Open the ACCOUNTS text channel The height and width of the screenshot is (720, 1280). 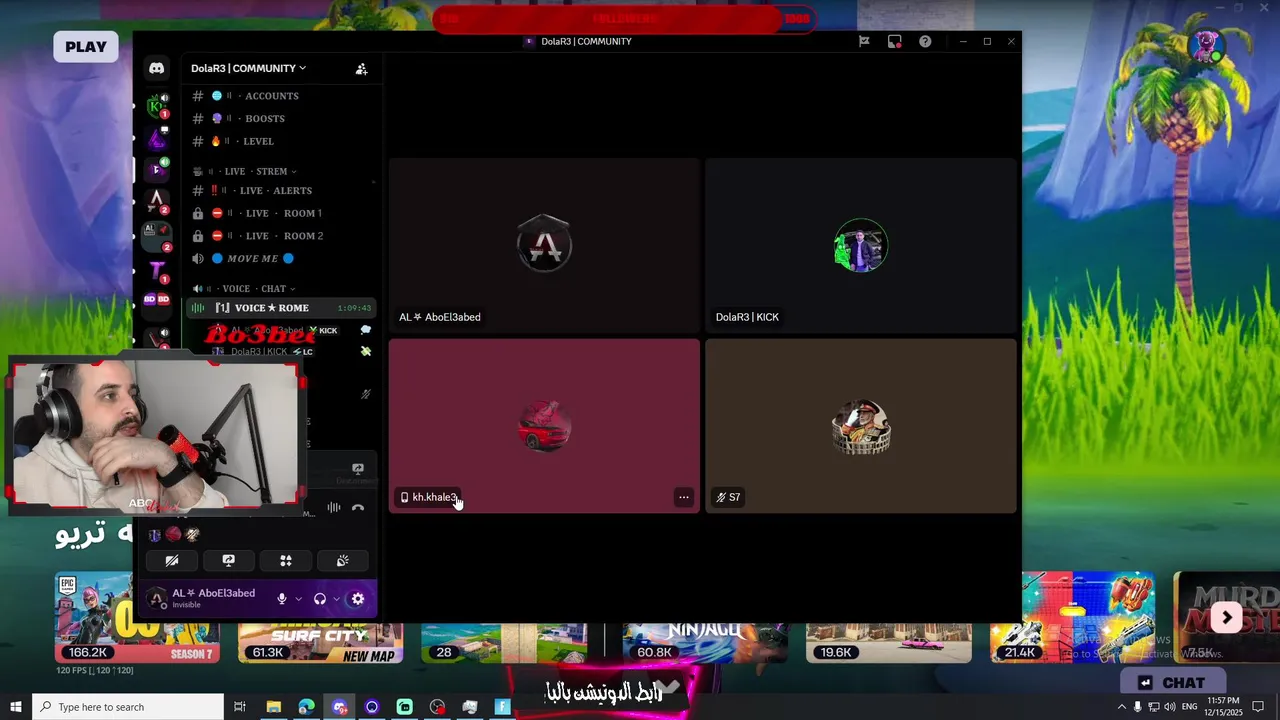[283, 96]
